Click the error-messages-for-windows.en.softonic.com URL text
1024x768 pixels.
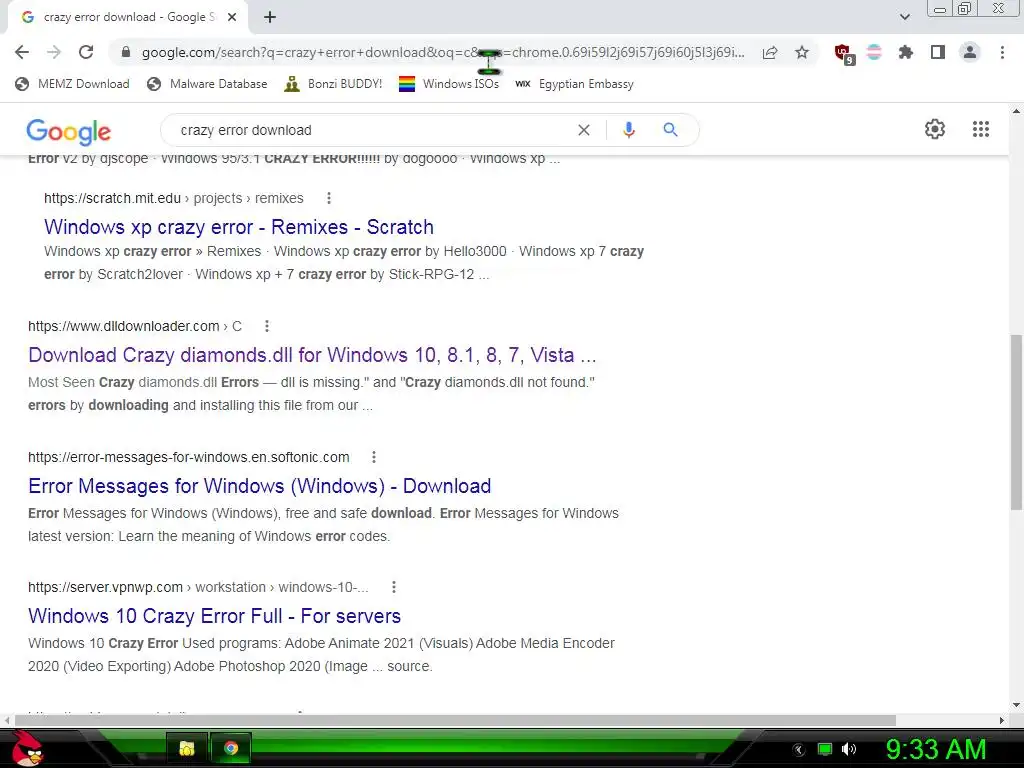point(189,457)
